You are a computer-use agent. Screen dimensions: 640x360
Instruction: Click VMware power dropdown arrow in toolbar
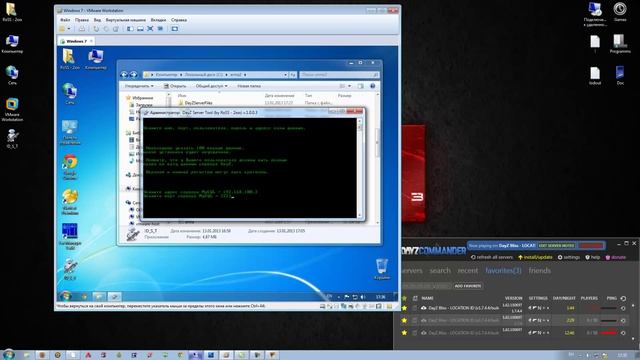[69, 29]
